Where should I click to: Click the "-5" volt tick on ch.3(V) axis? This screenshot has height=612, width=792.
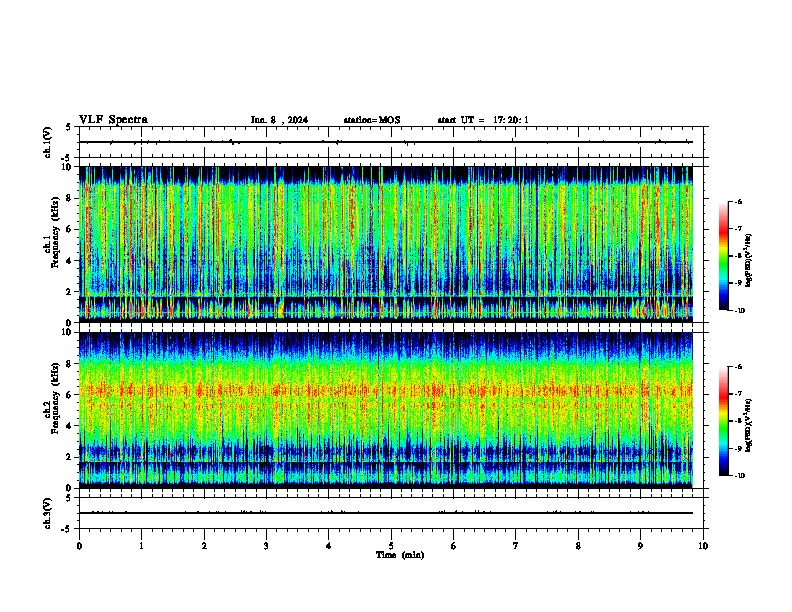point(66,529)
